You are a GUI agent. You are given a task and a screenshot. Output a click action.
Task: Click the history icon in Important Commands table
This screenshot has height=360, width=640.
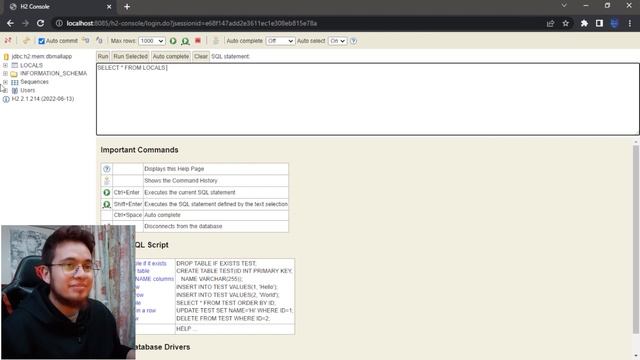pyautogui.click(x=107, y=180)
